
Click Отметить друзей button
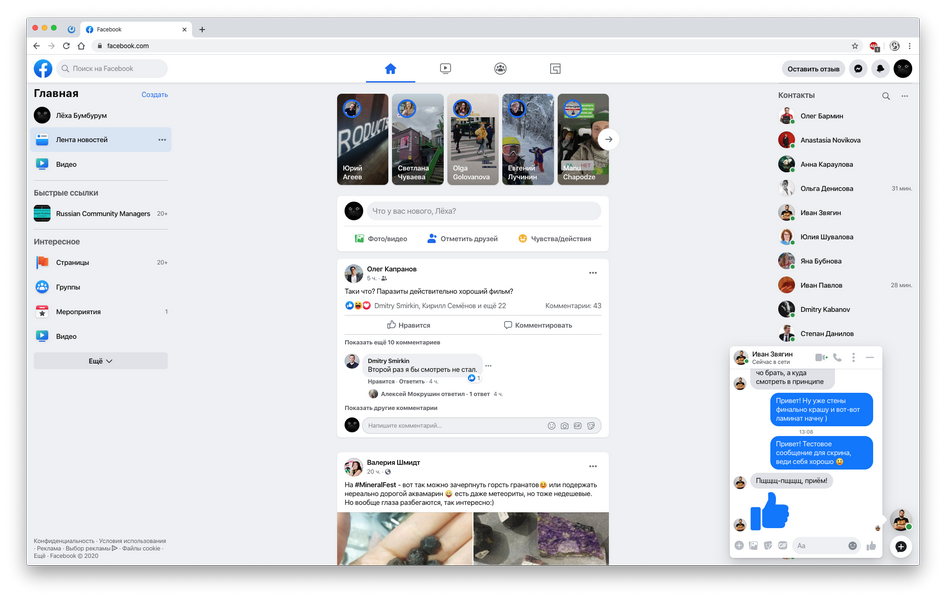click(x=463, y=239)
